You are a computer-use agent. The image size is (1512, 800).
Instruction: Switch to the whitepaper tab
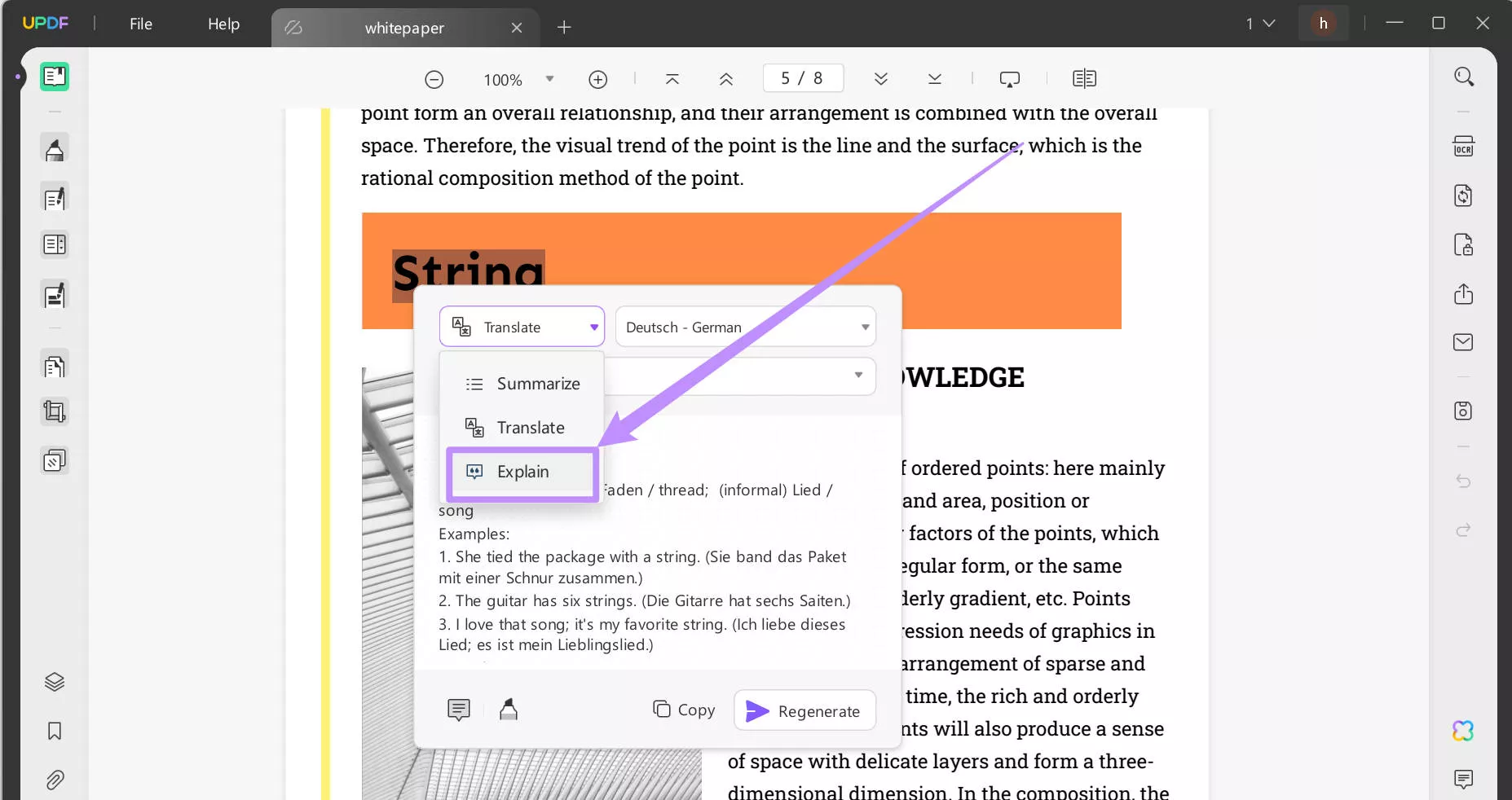point(404,28)
